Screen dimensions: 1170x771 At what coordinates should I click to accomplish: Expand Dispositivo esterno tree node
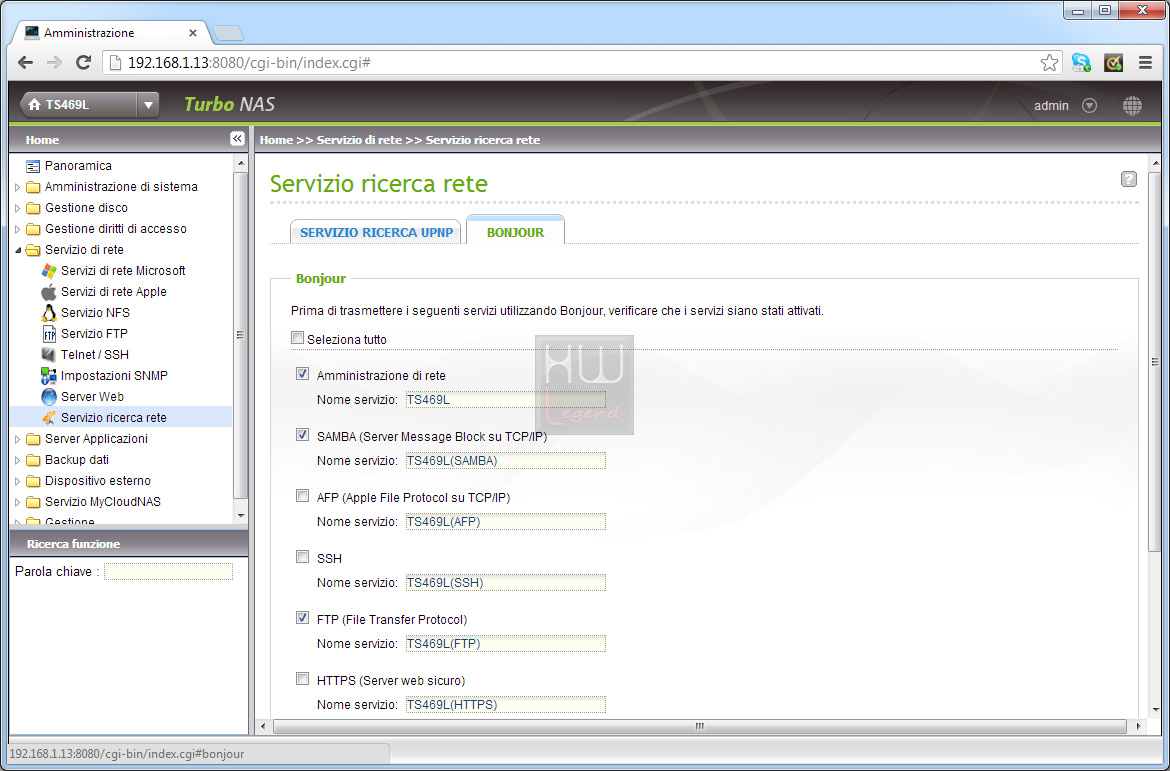18,481
